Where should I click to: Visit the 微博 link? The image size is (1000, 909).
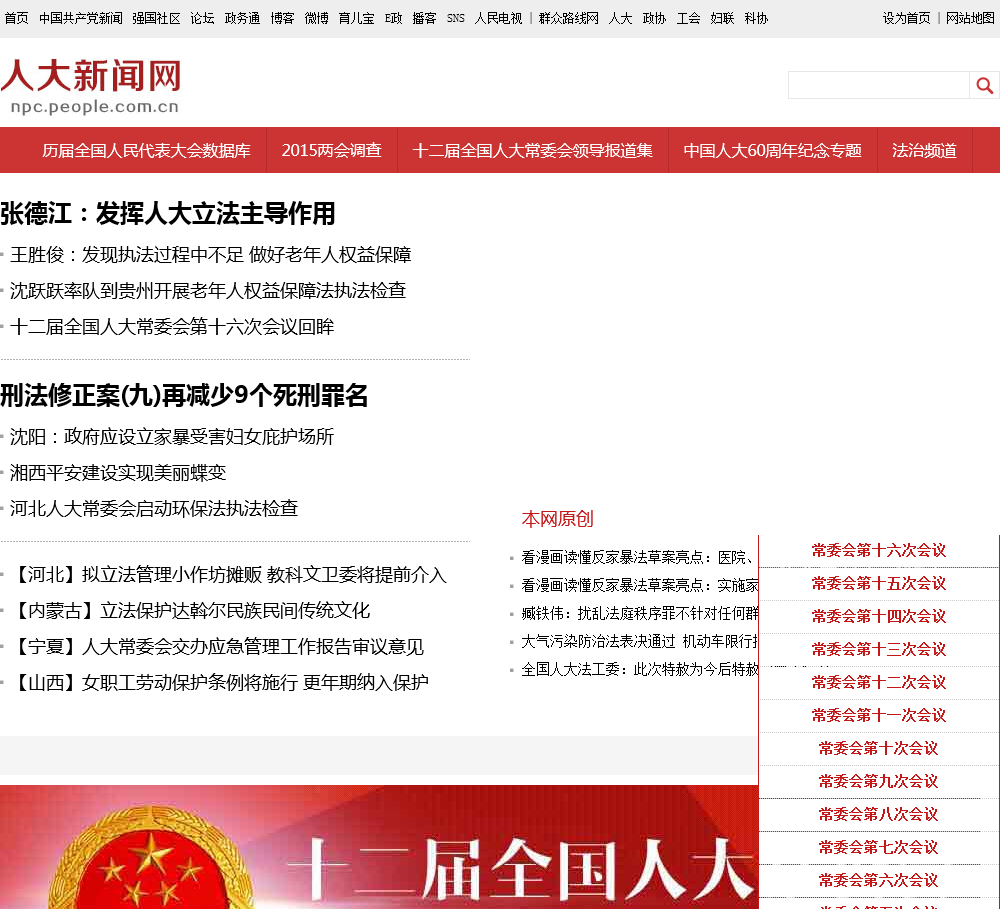point(316,18)
